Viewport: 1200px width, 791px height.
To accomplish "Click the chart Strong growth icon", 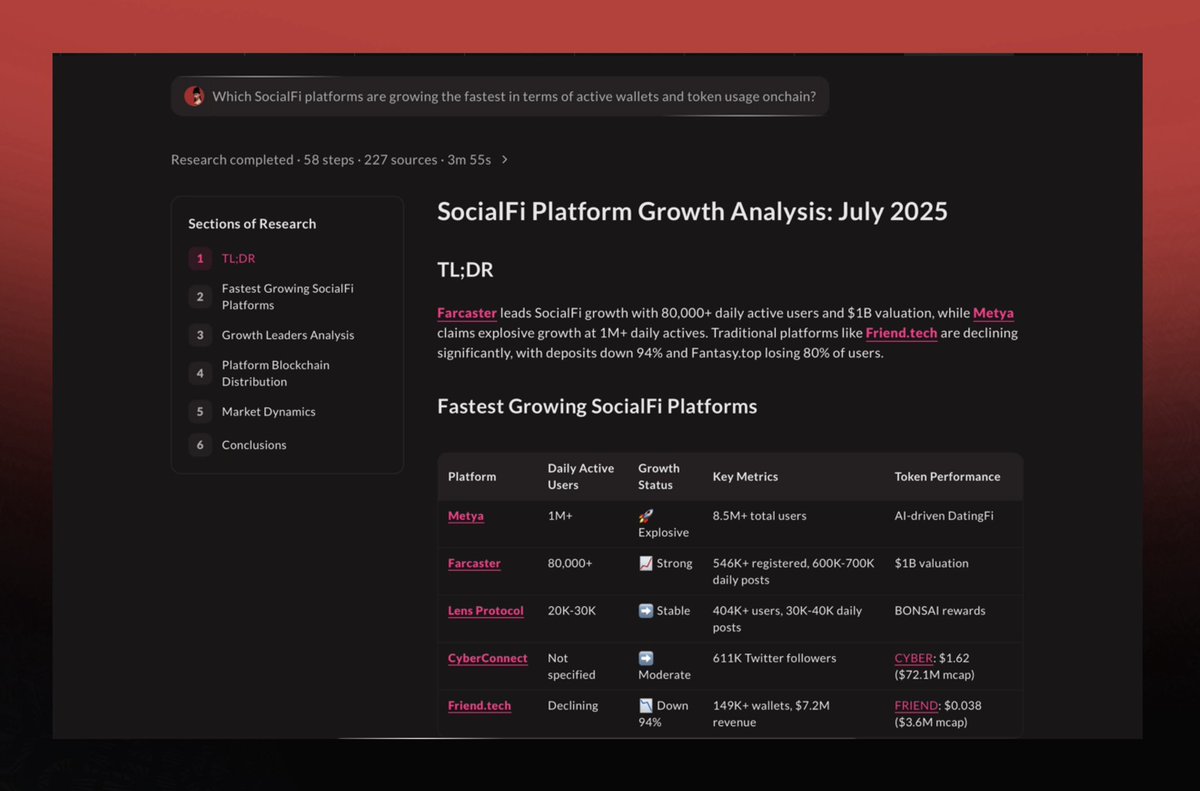I will [x=646, y=563].
